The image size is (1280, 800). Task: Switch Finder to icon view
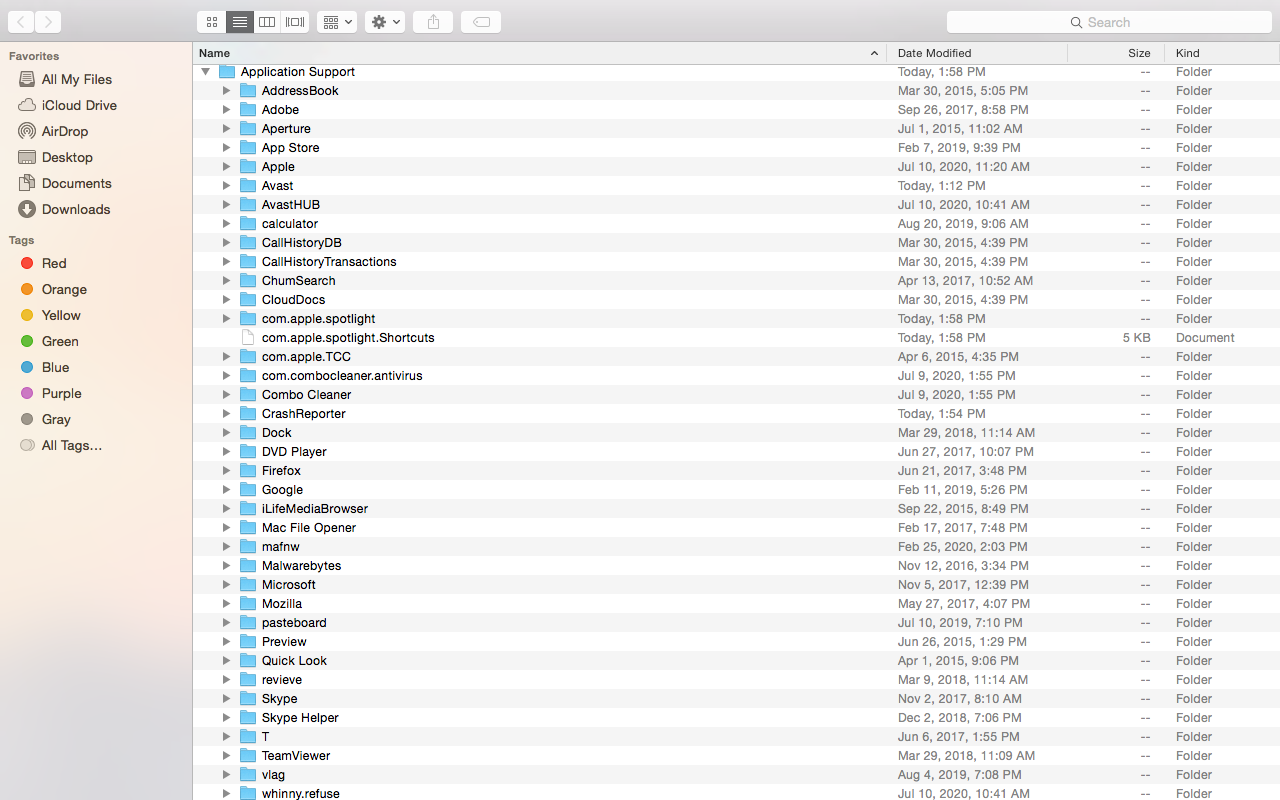tap(211, 22)
